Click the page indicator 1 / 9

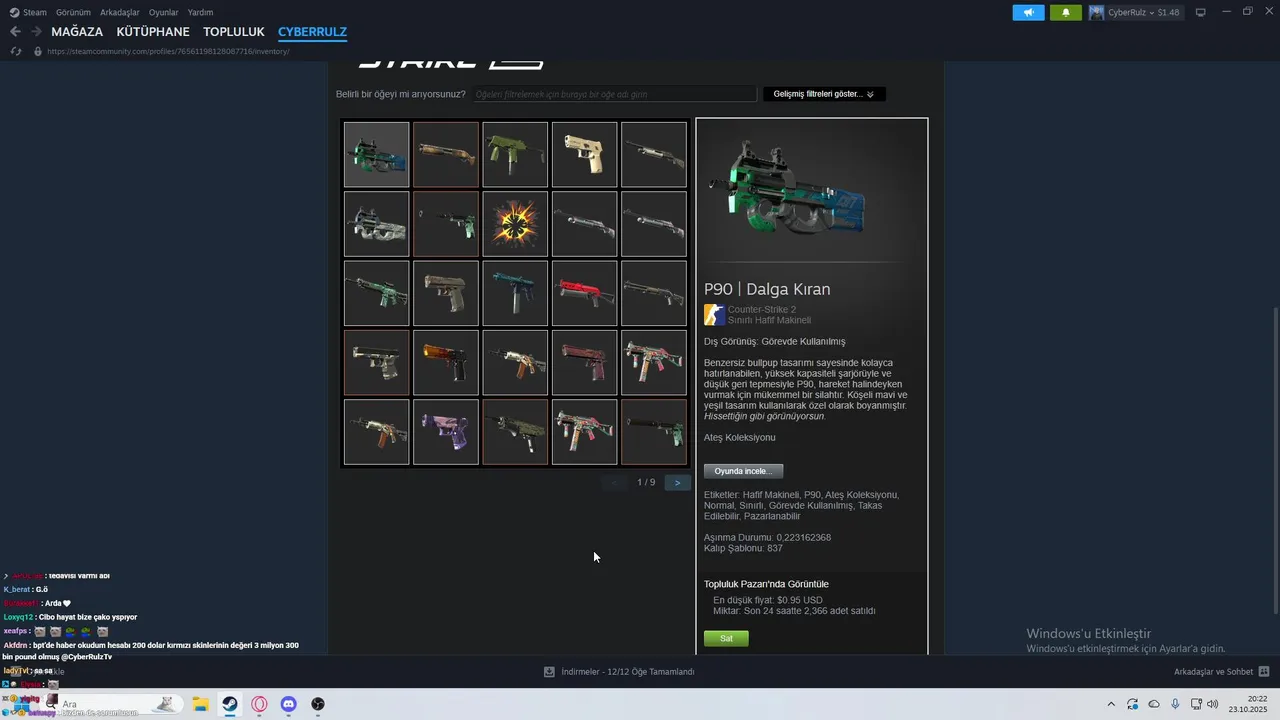(x=646, y=482)
